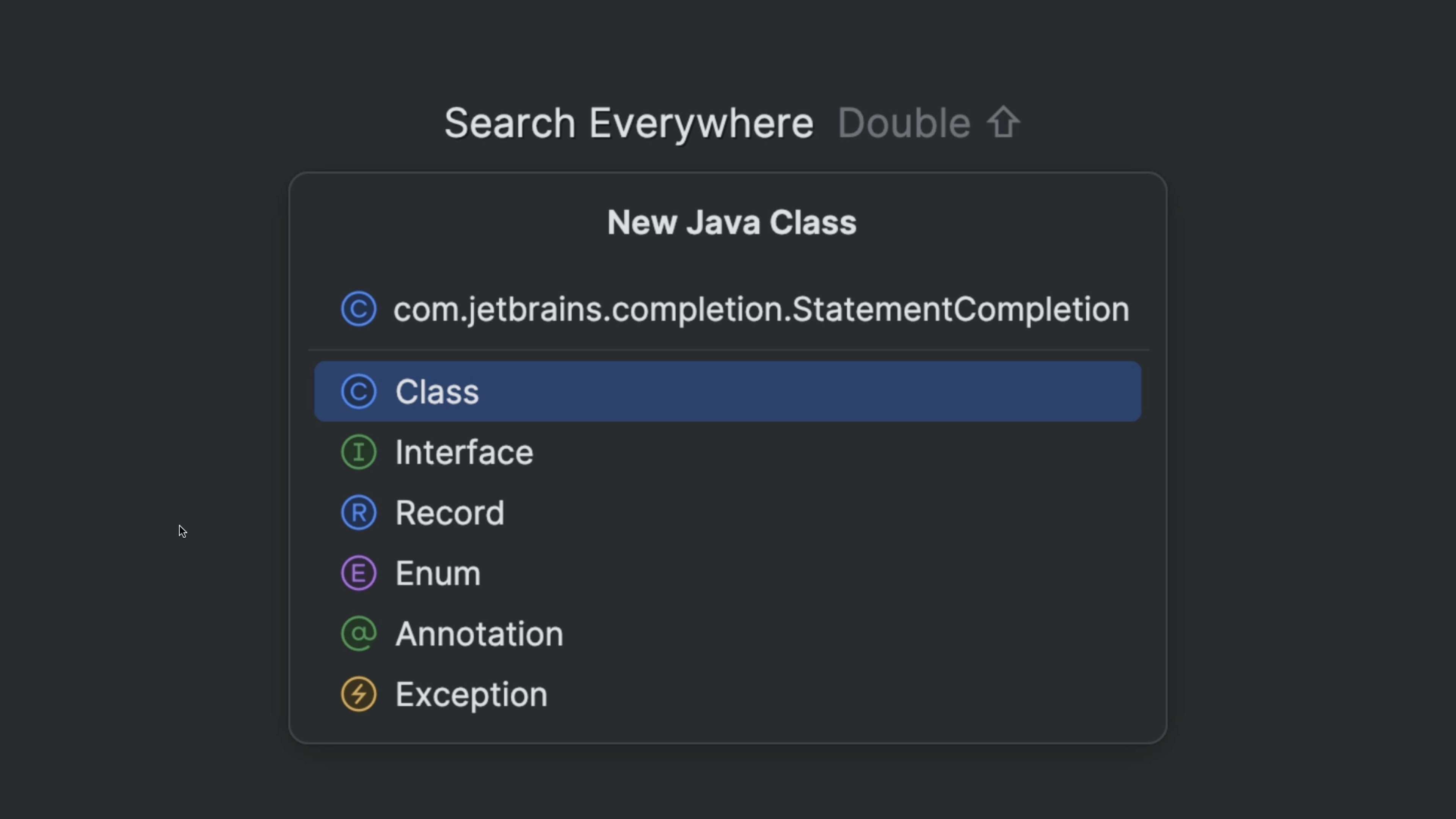Screen dimensions: 1456x819
Task: Click the yellow Exception lightning icon
Action: coord(358,693)
